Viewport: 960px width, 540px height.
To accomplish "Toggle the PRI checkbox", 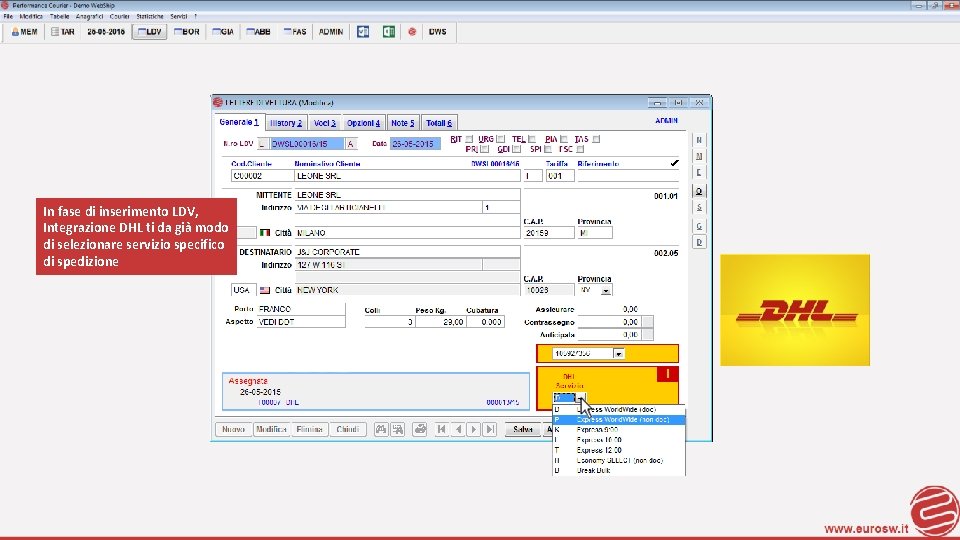I will [485, 149].
